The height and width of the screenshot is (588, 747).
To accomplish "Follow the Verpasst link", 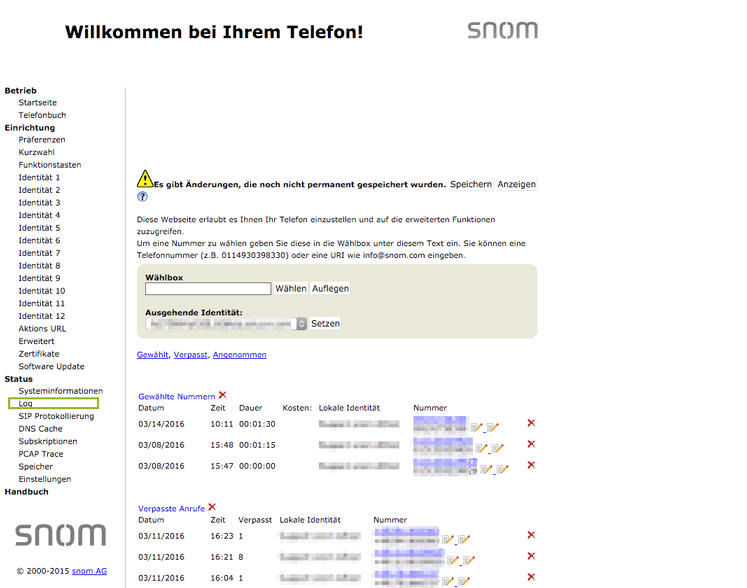I will click(x=190, y=355).
